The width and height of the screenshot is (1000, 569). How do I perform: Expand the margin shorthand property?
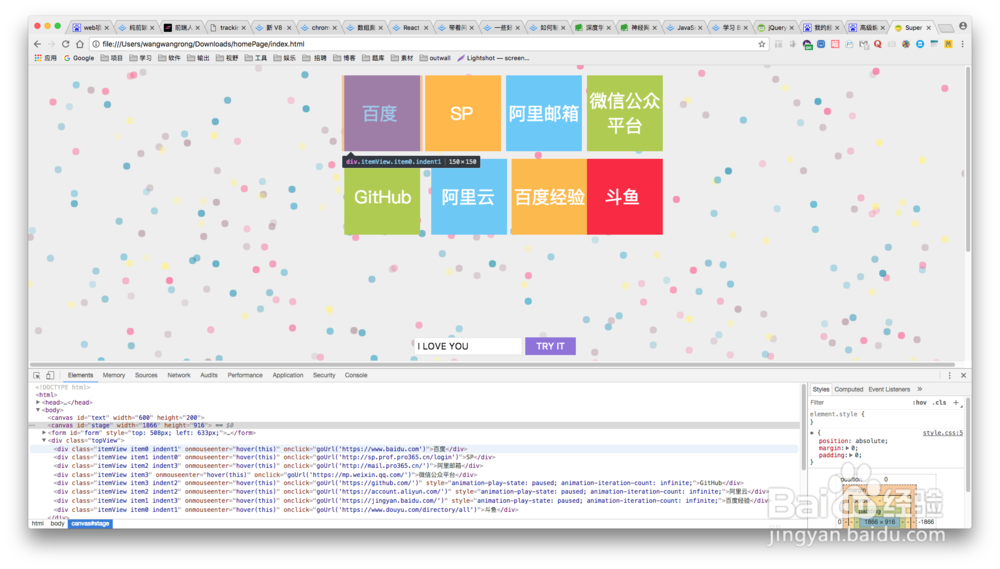(848, 448)
